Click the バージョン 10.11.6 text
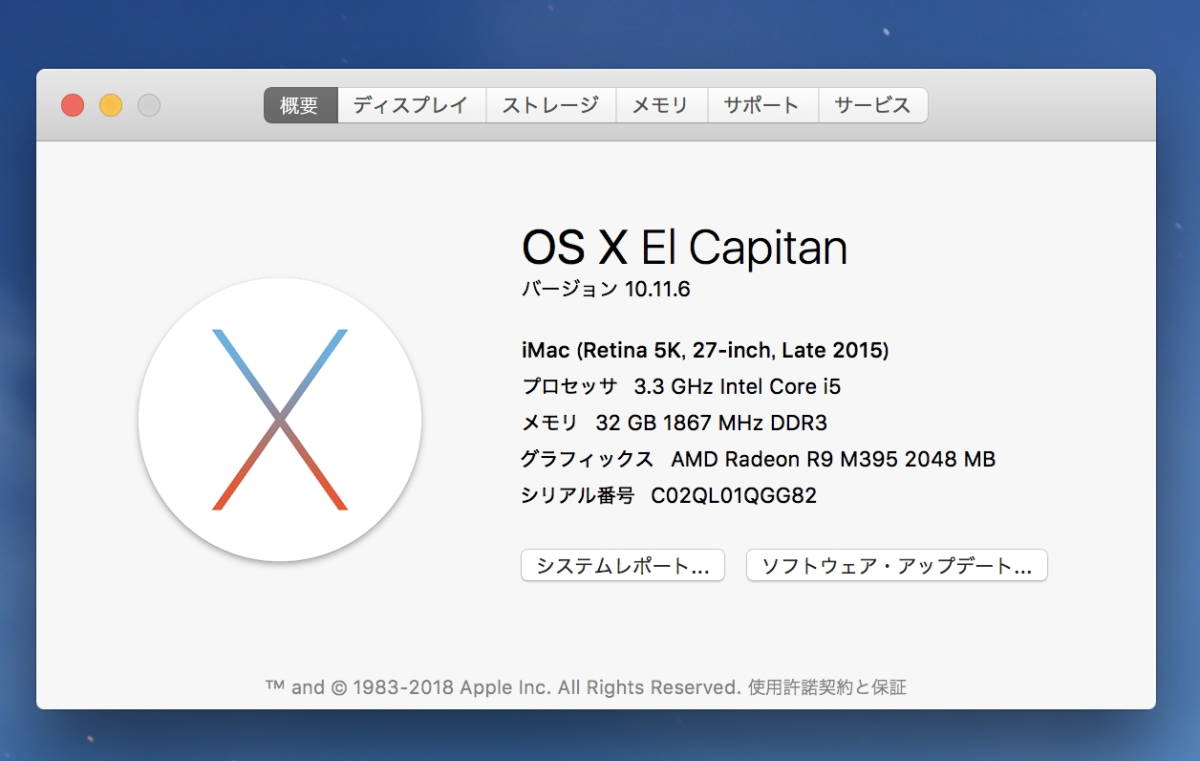The height and width of the screenshot is (761, 1200). (606, 289)
